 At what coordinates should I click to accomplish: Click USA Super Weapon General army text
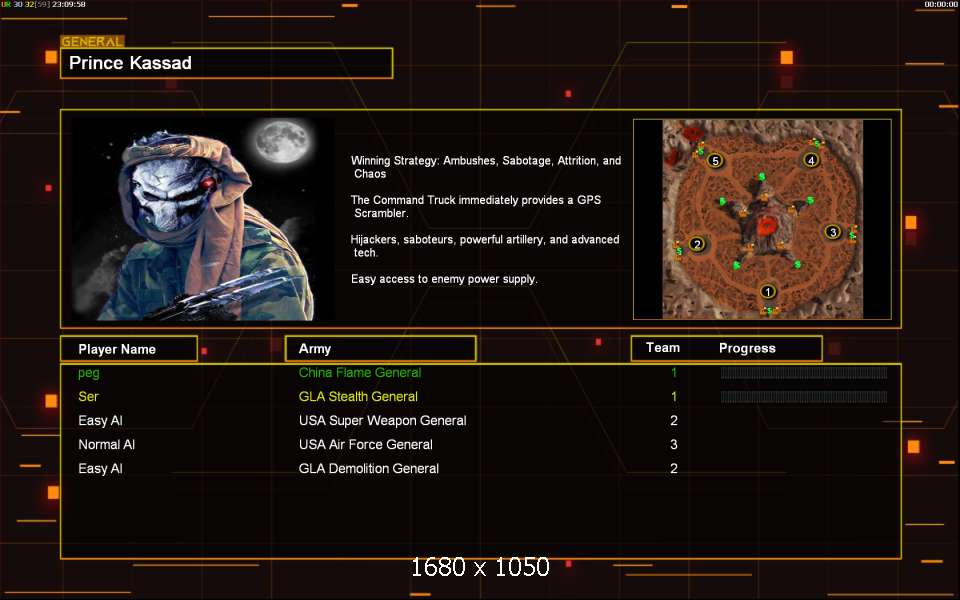(x=383, y=421)
